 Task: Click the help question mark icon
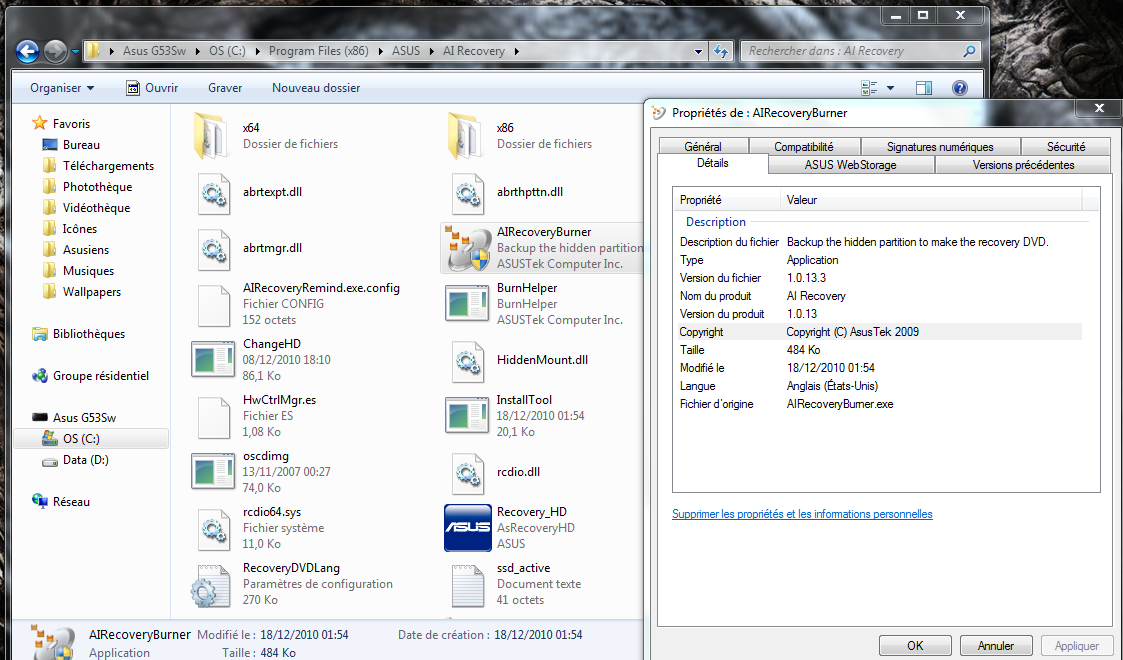pos(960,88)
